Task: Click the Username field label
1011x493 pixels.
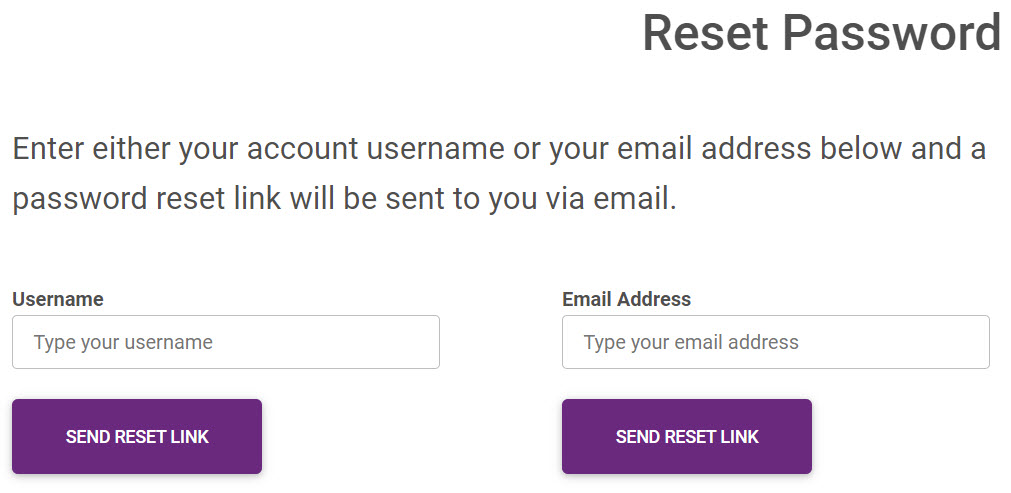Action: pyautogui.click(x=58, y=299)
